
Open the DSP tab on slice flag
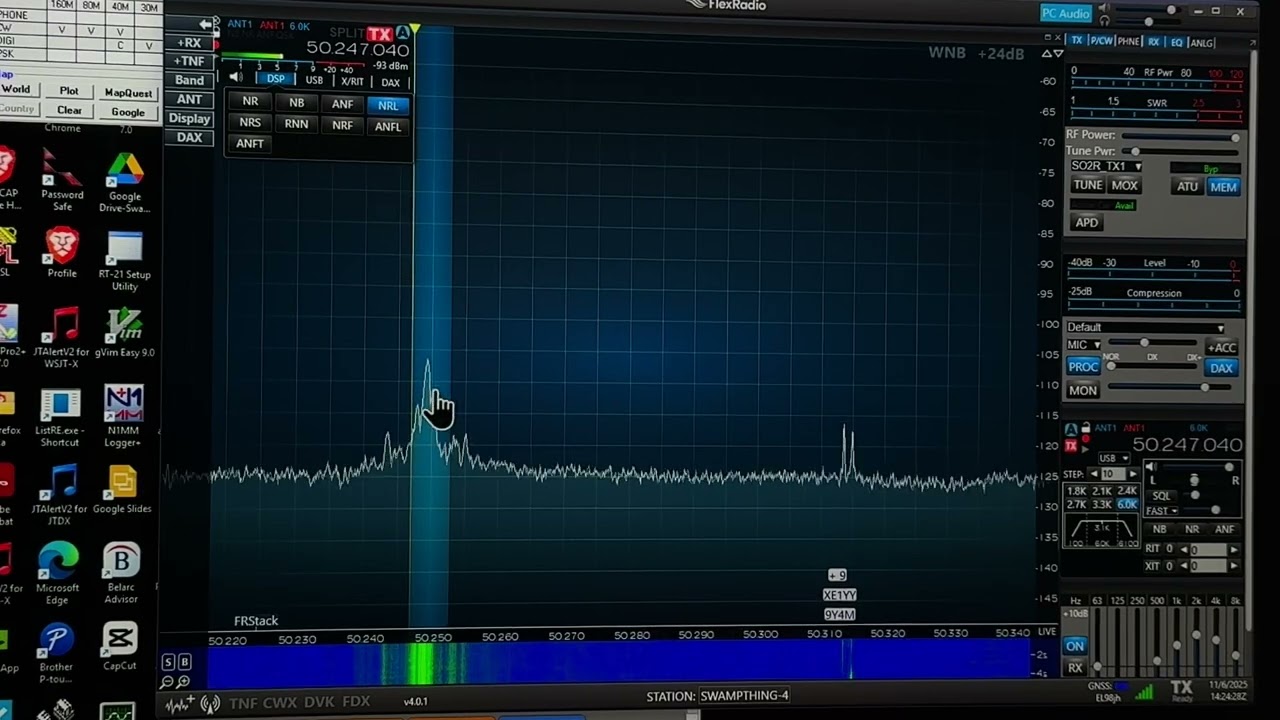coord(275,79)
